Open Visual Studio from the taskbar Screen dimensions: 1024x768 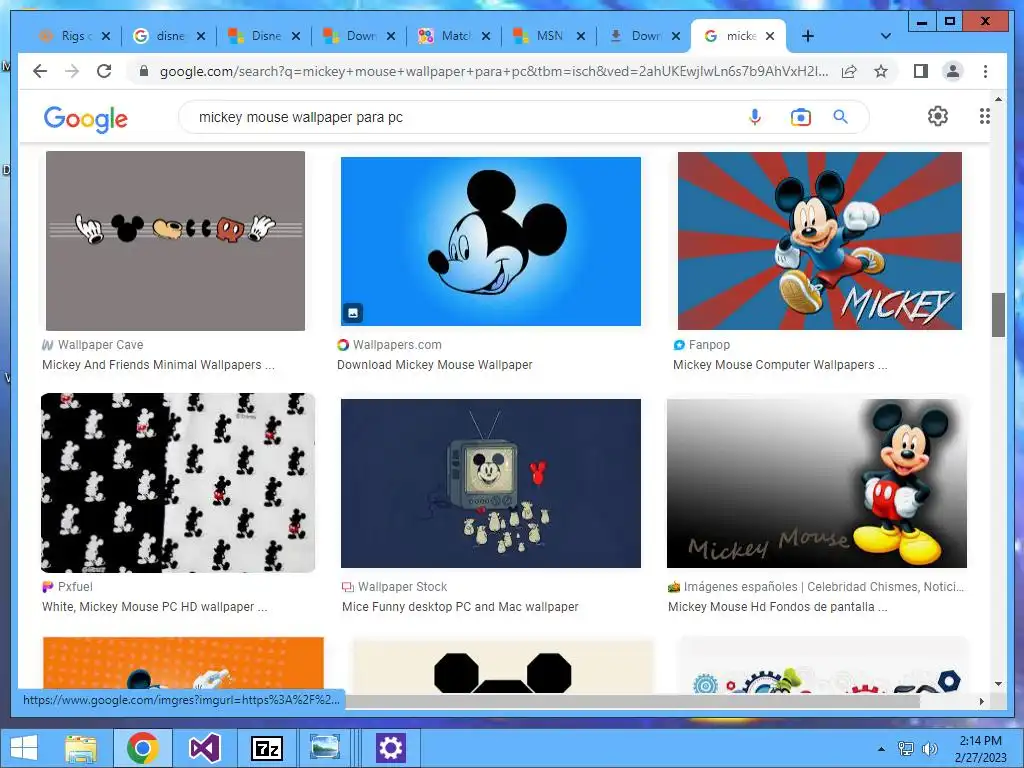point(204,748)
